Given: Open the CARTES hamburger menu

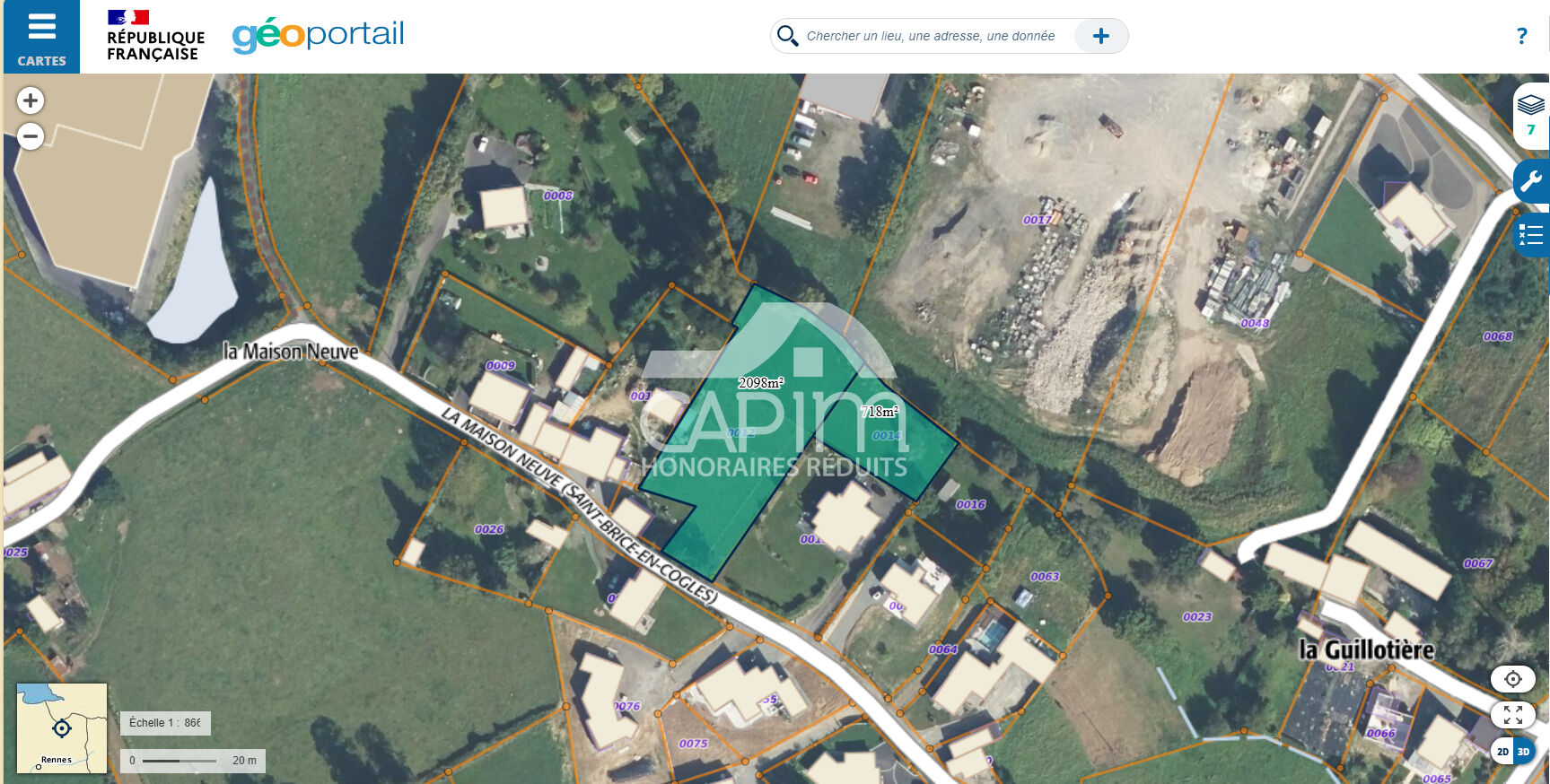Looking at the screenshot, I should coord(41,37).
